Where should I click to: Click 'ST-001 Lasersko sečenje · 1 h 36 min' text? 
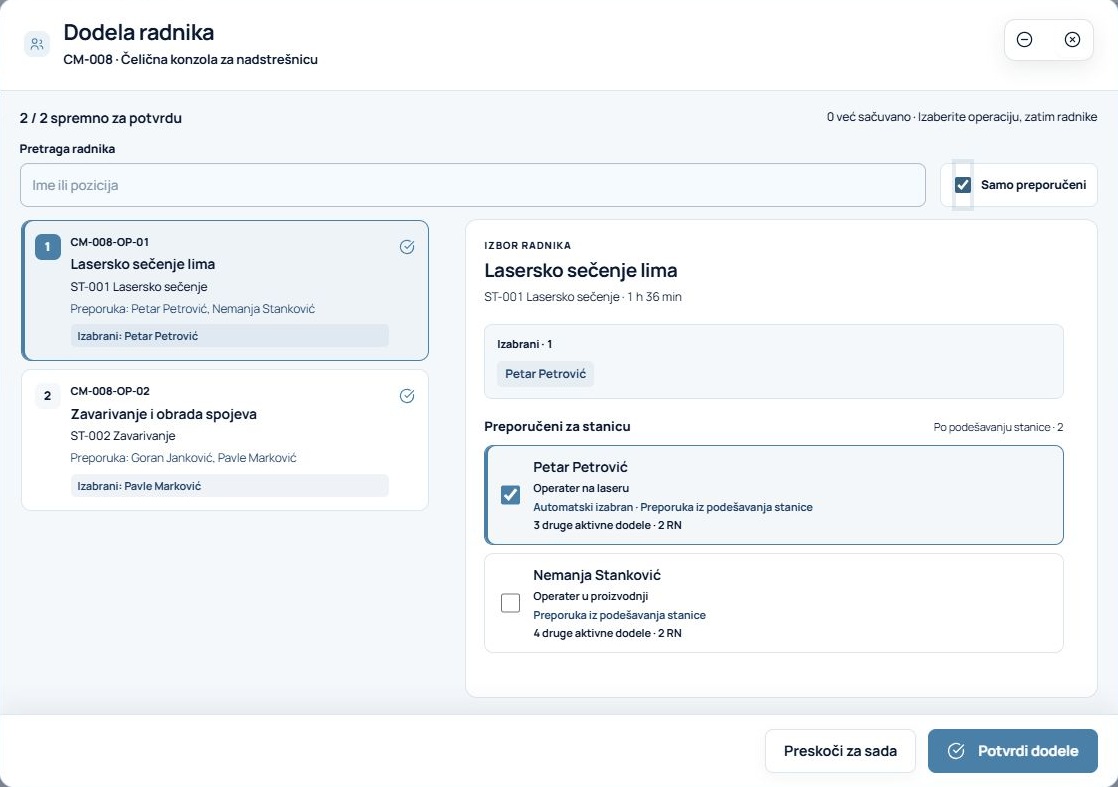583,297
